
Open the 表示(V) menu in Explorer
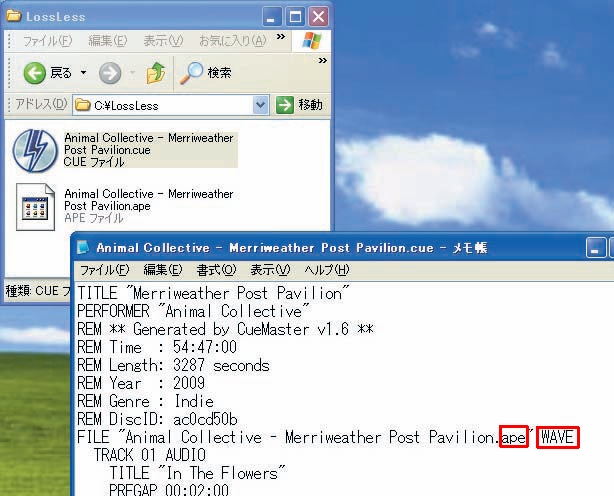(x=163, y=41)
